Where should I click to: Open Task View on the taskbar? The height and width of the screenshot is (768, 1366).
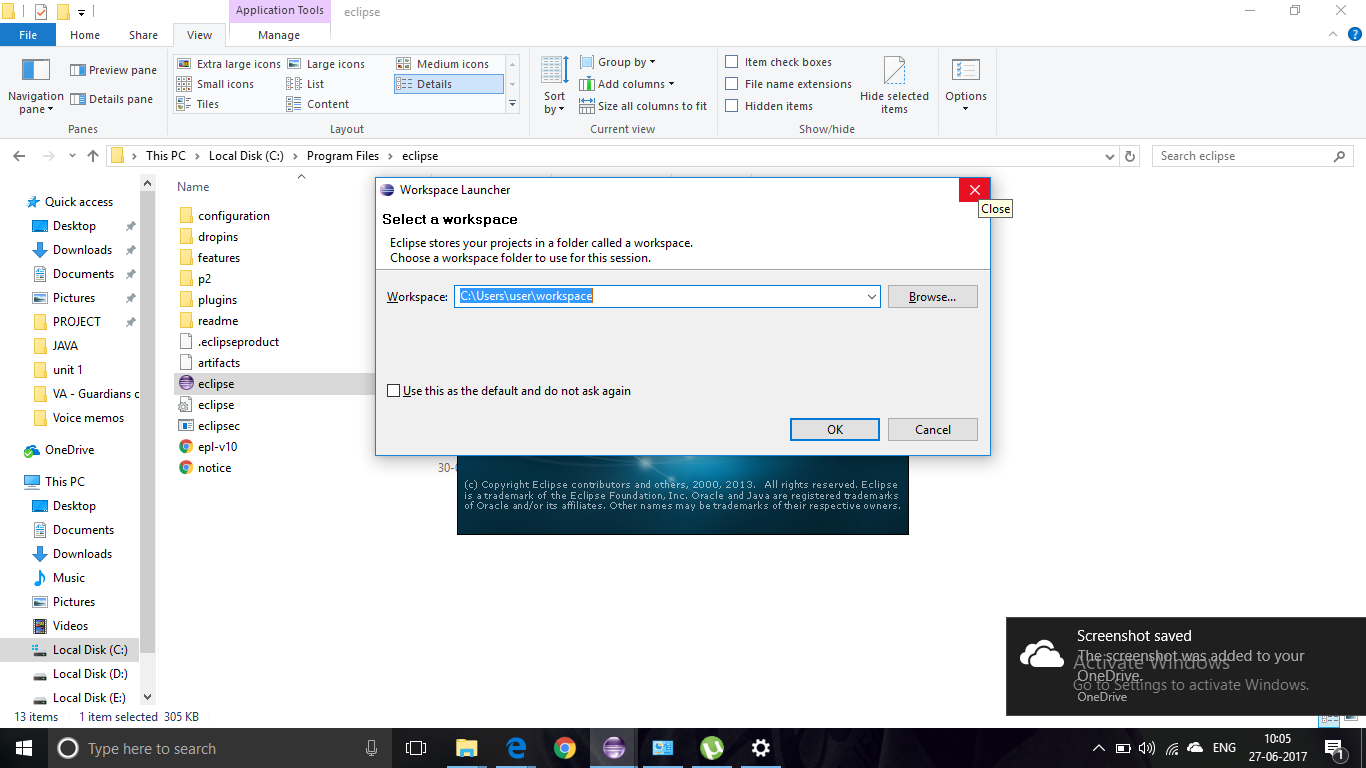[416, 748]
